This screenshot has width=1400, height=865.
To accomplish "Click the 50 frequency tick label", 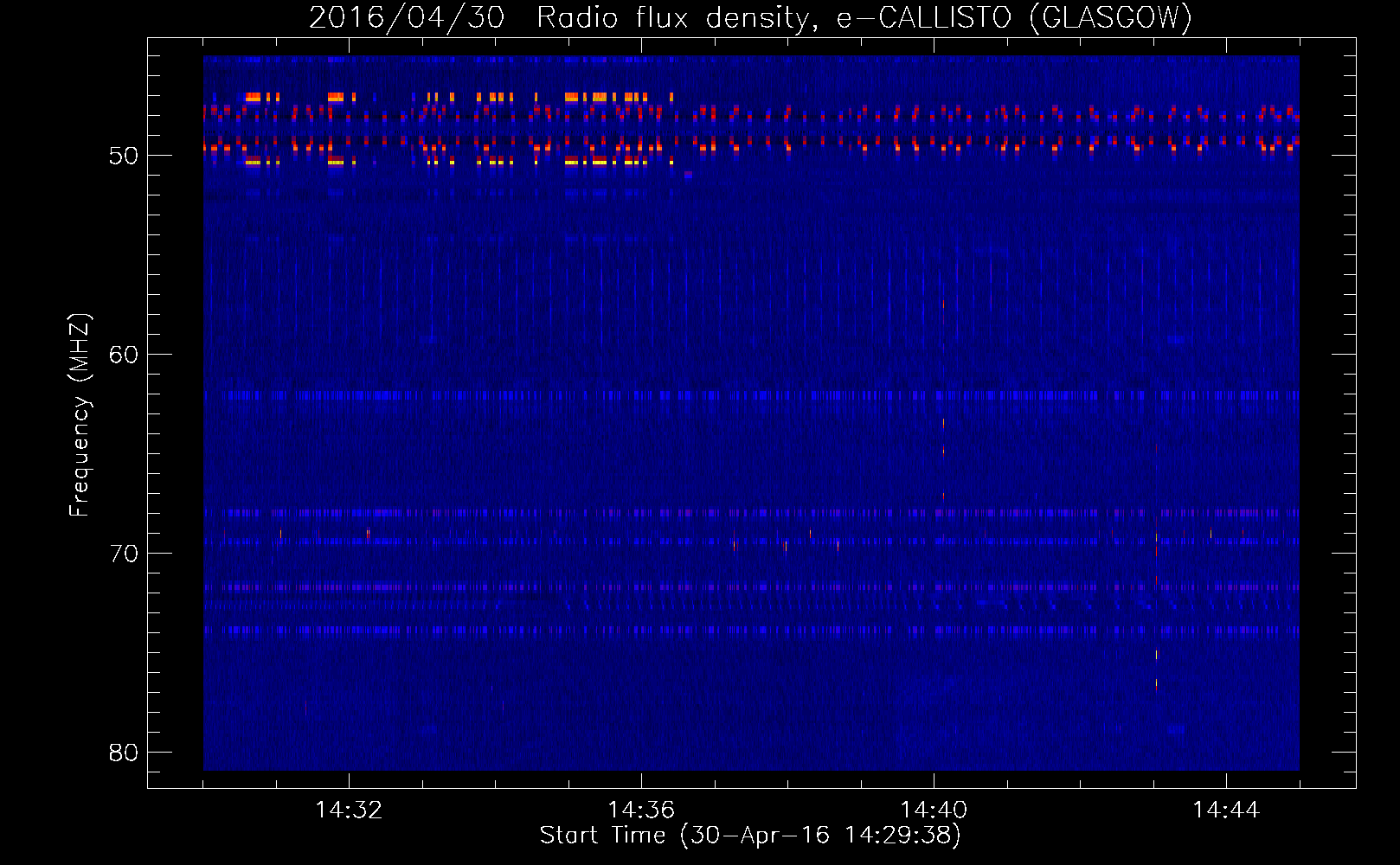I will tap(124, 156).
